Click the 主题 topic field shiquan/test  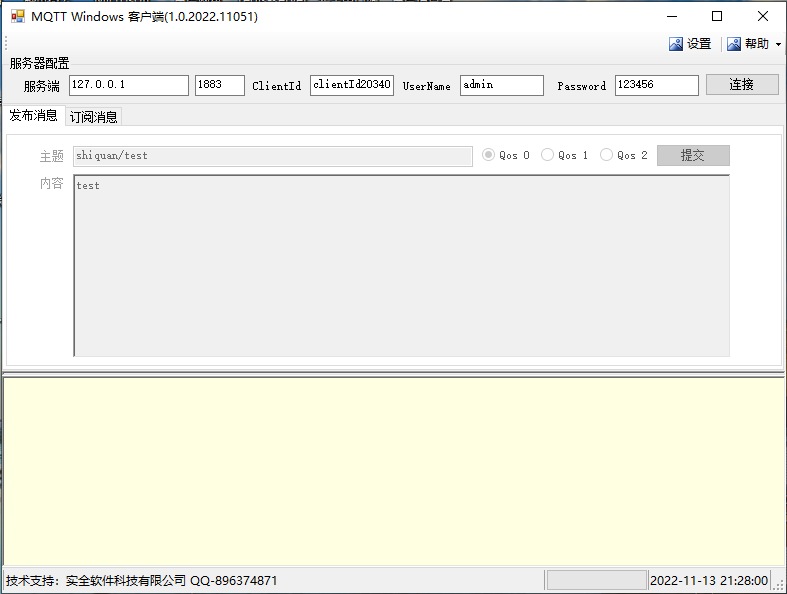272,156
